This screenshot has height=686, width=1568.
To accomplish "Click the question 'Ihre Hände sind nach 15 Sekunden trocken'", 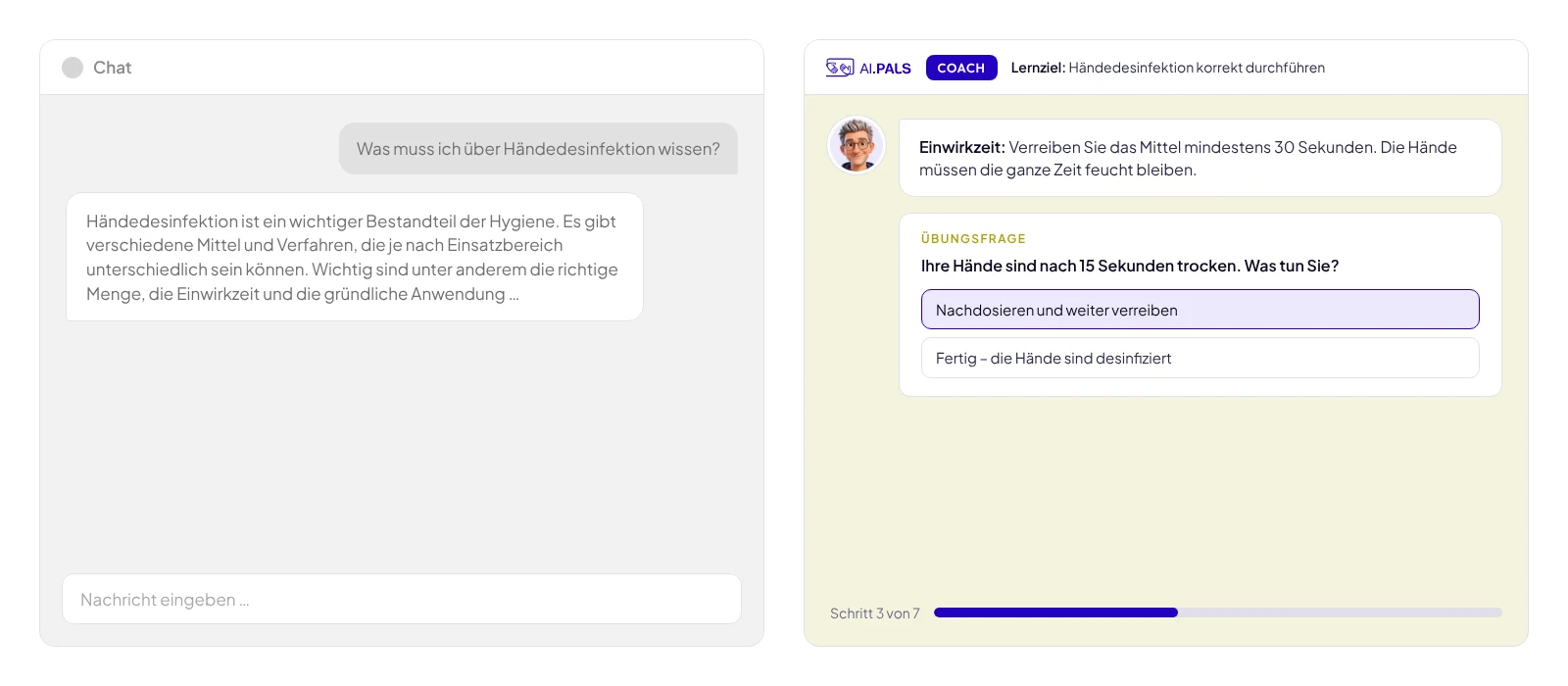I will (x=1129, y=266).
